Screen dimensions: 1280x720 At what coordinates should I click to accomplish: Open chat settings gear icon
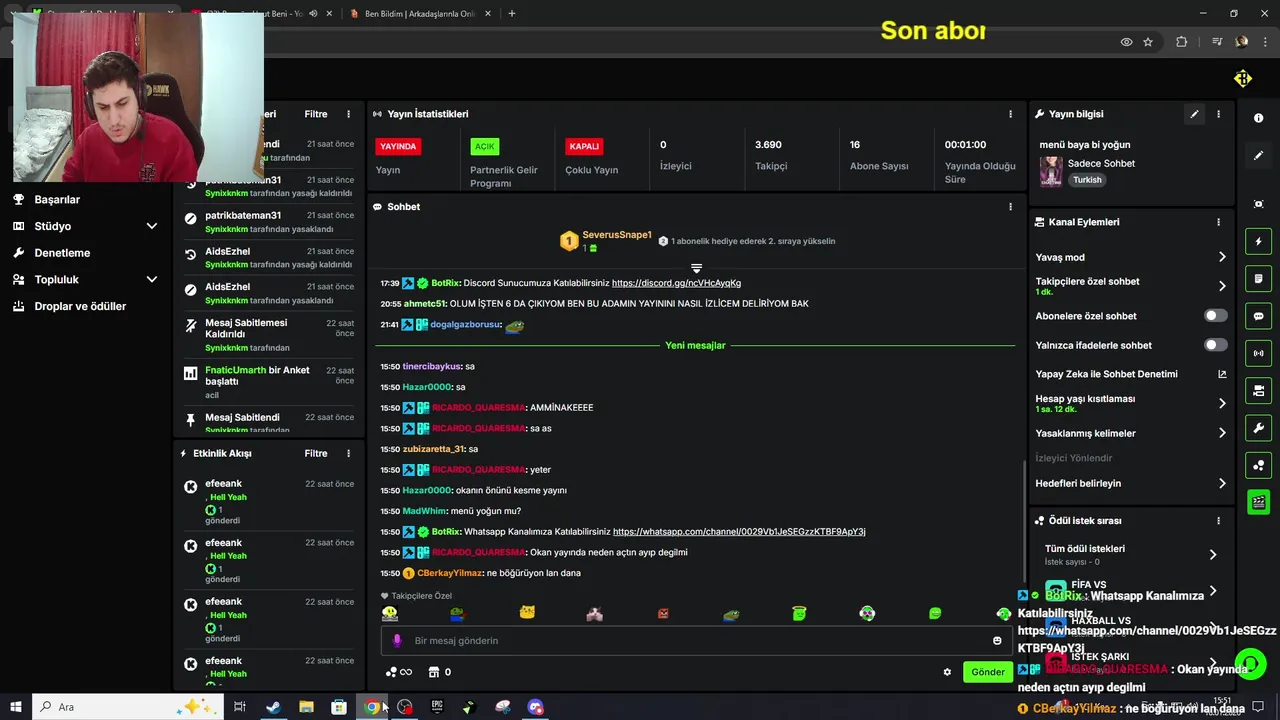click(947, 672)
